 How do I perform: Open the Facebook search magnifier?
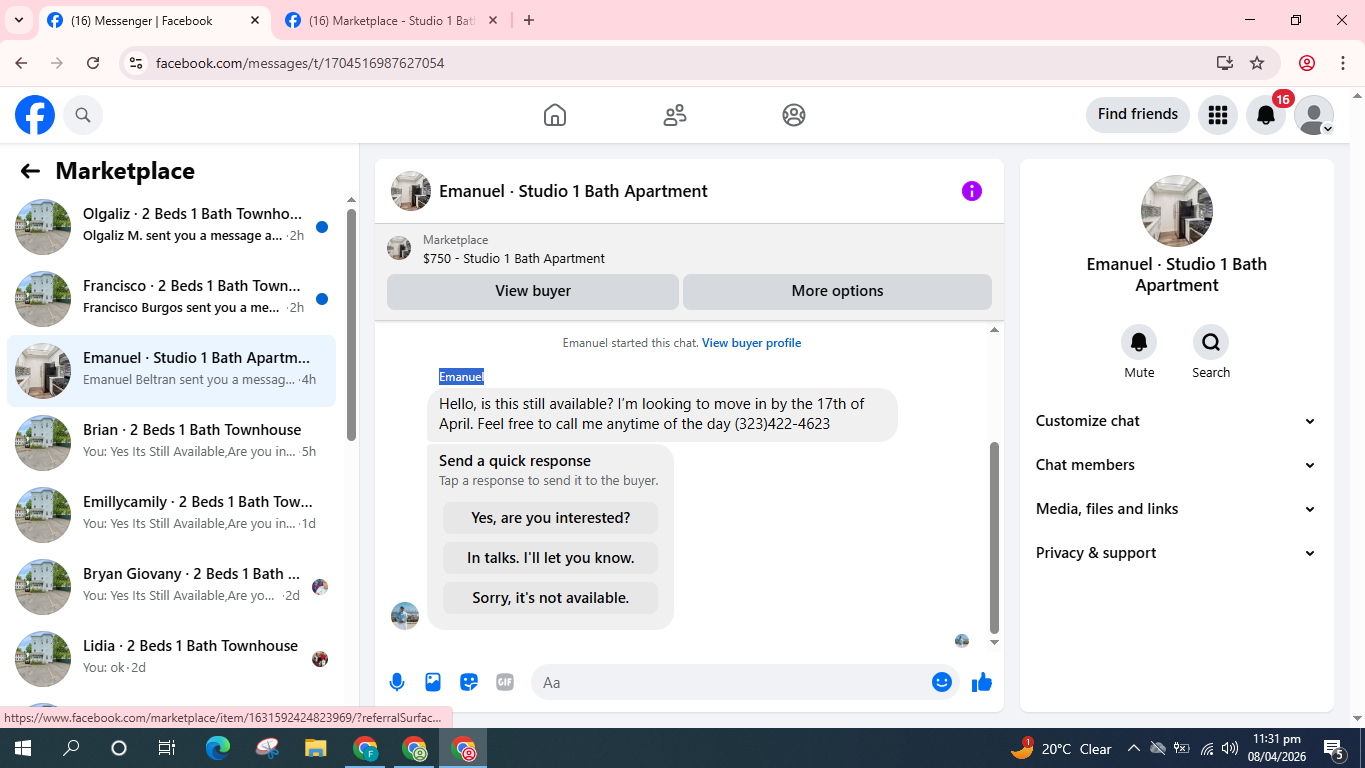(x=83, y=115)
